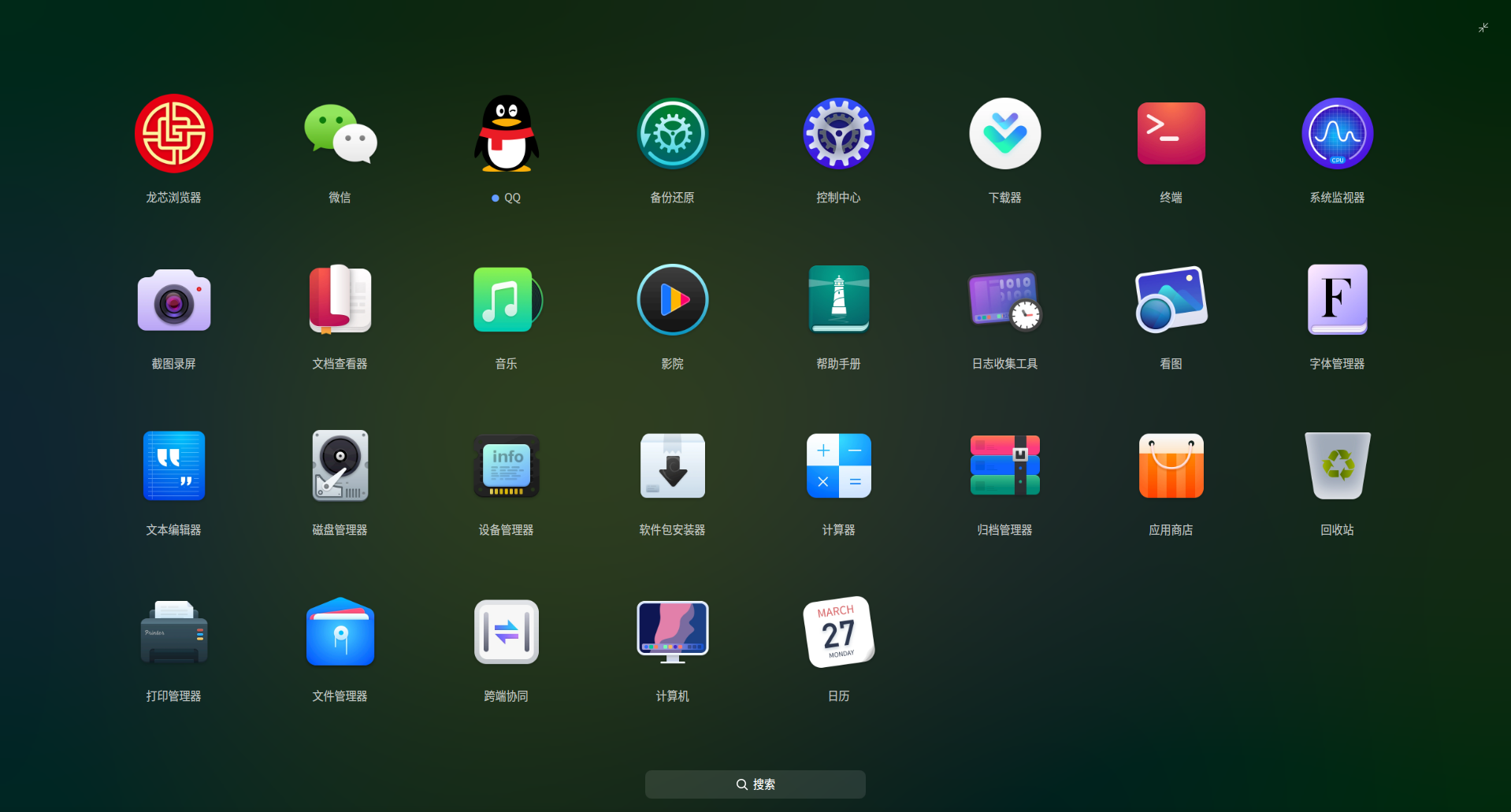
Task: Open the 龙芯浏览器 browser app
Action: pos(174,134)
